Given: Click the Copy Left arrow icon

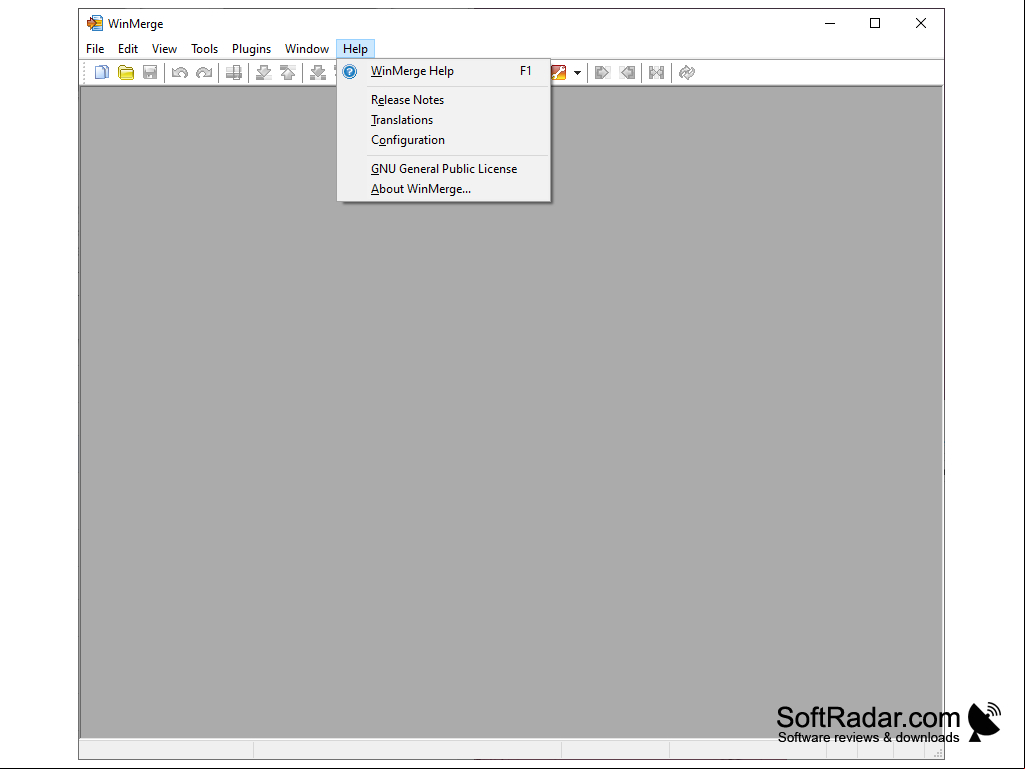Looking at the screenshot, I should [627, 73].
